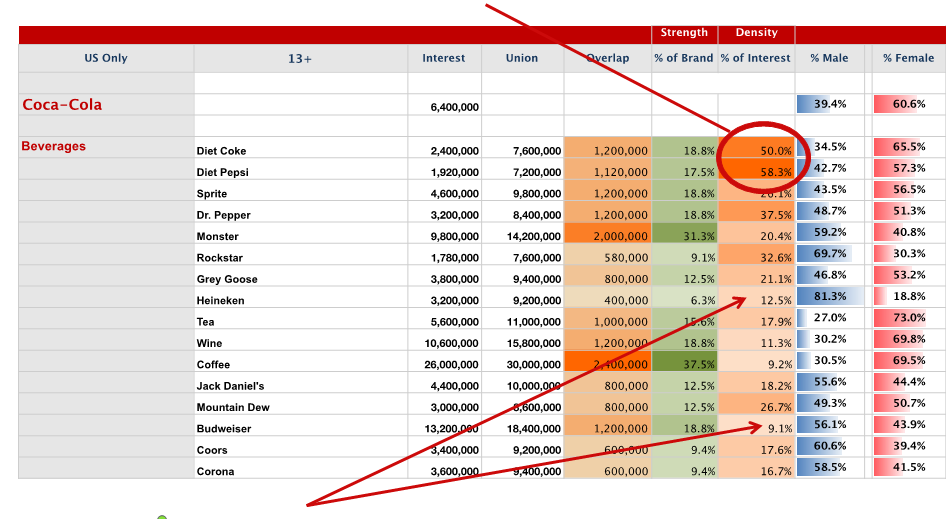Screen dimensions: 950x519
Task: Select Heineken's 81.3% male cell
Action: [830, 296]
